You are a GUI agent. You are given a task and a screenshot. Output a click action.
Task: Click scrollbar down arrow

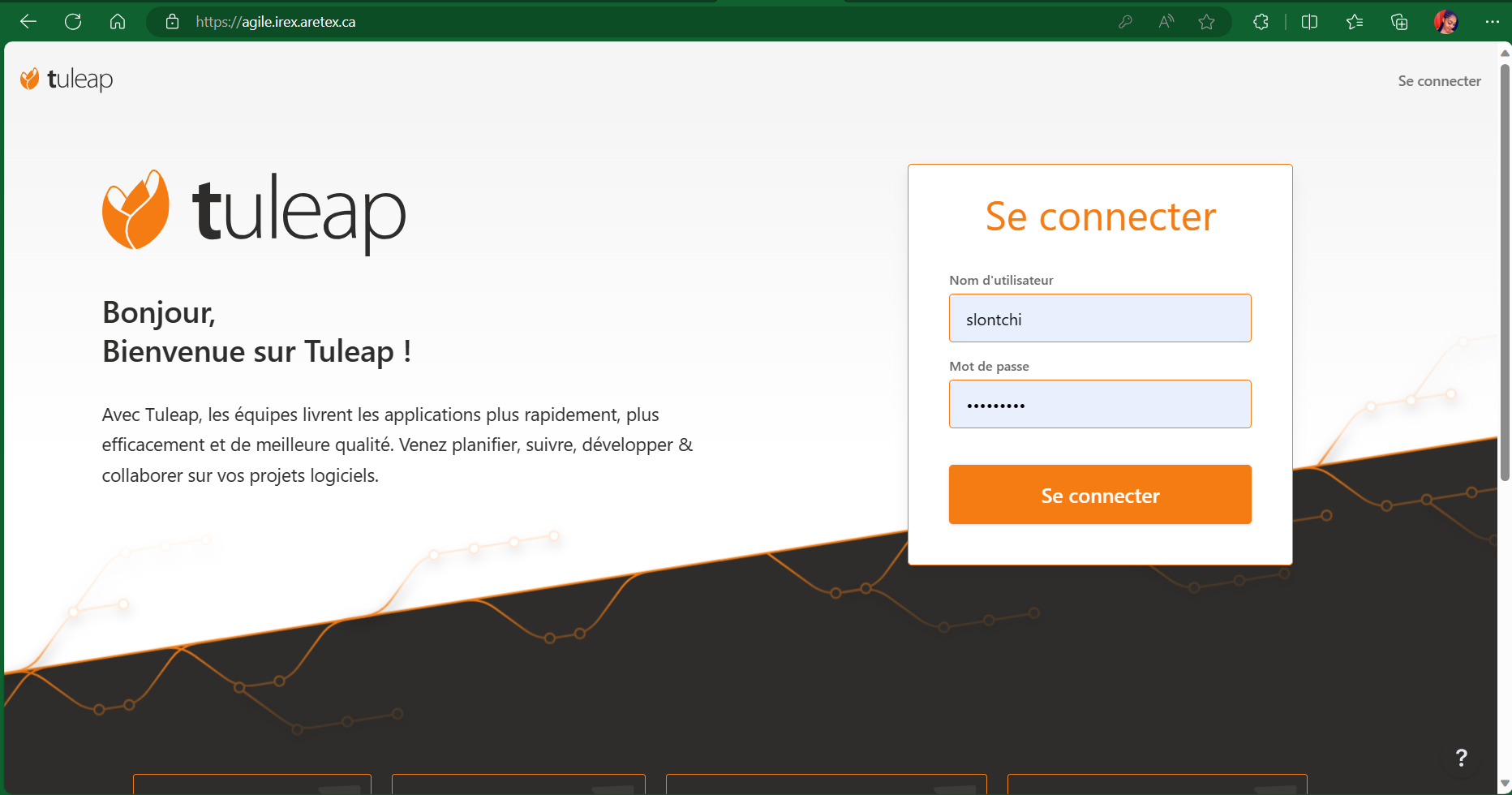click(x=1505, y=784)
